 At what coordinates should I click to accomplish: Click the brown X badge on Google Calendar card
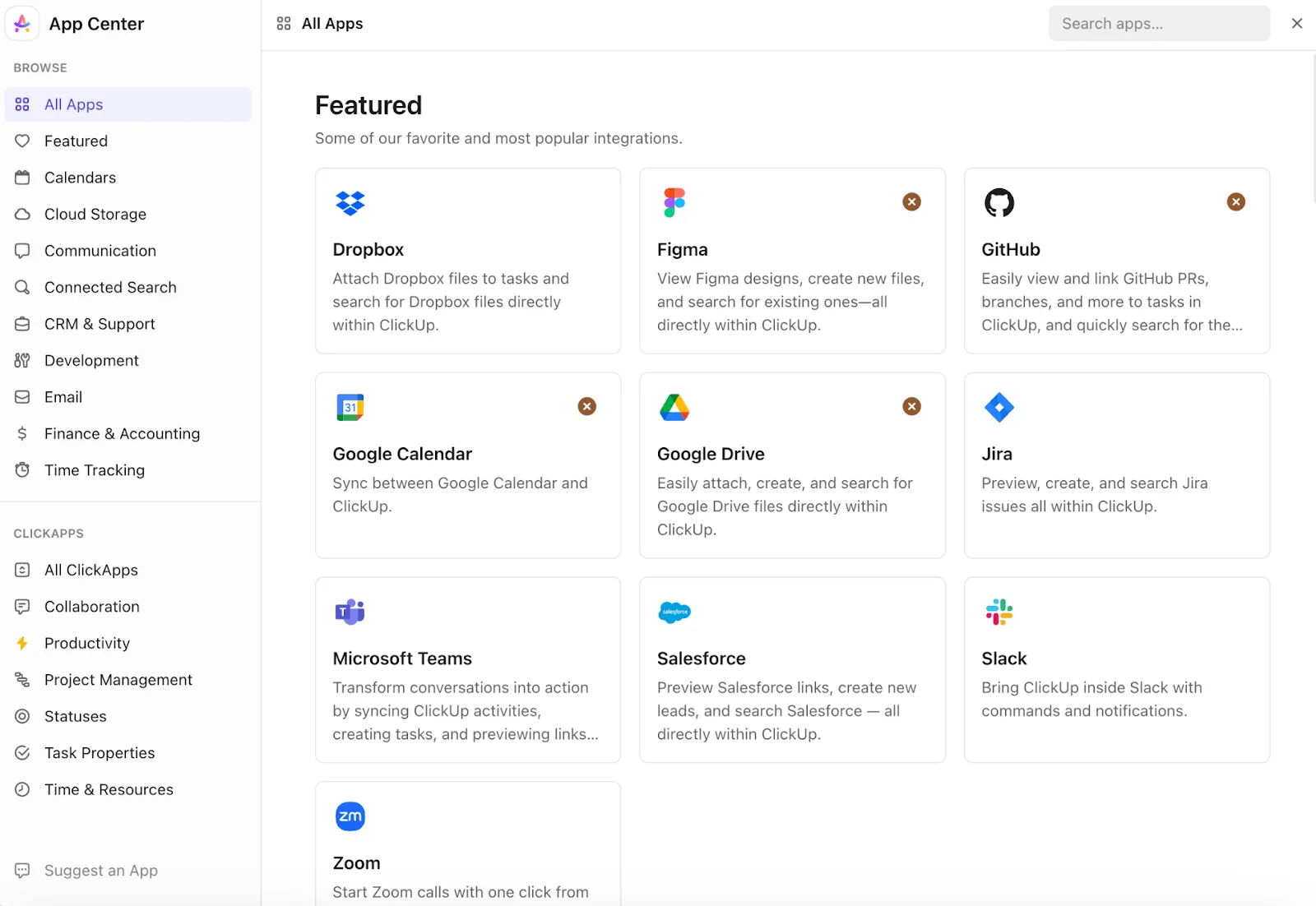click(587, 406)
